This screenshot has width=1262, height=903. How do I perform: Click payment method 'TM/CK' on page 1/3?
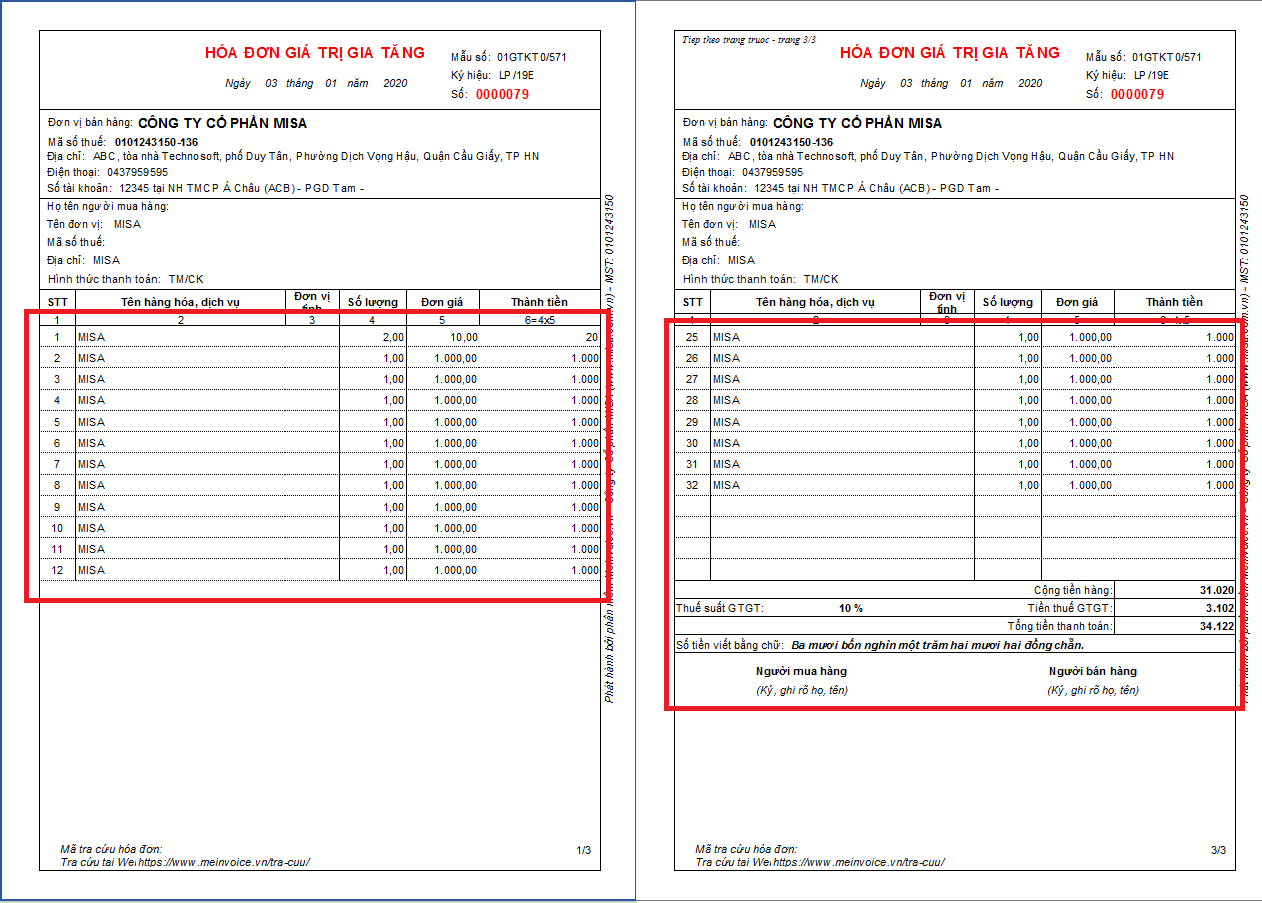(186, 279)
